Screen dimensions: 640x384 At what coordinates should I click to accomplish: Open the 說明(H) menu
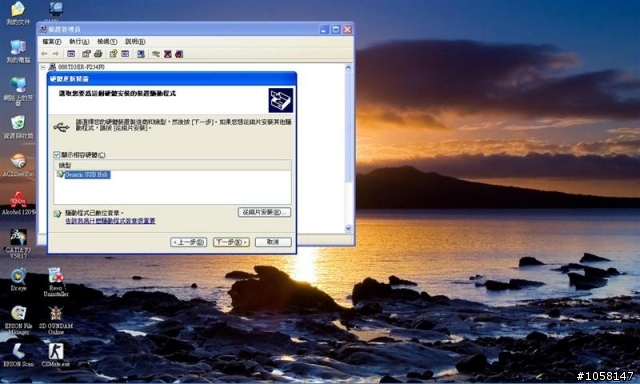(135, 42)
